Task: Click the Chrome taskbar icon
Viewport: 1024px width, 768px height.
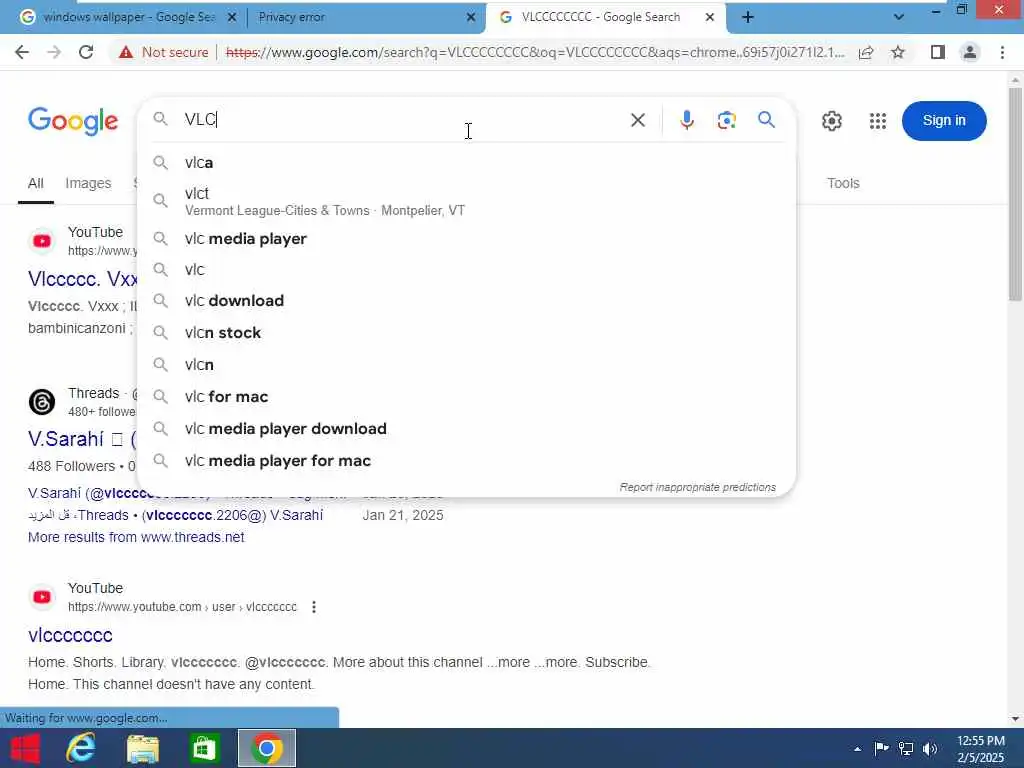Action: coord(266,748)
